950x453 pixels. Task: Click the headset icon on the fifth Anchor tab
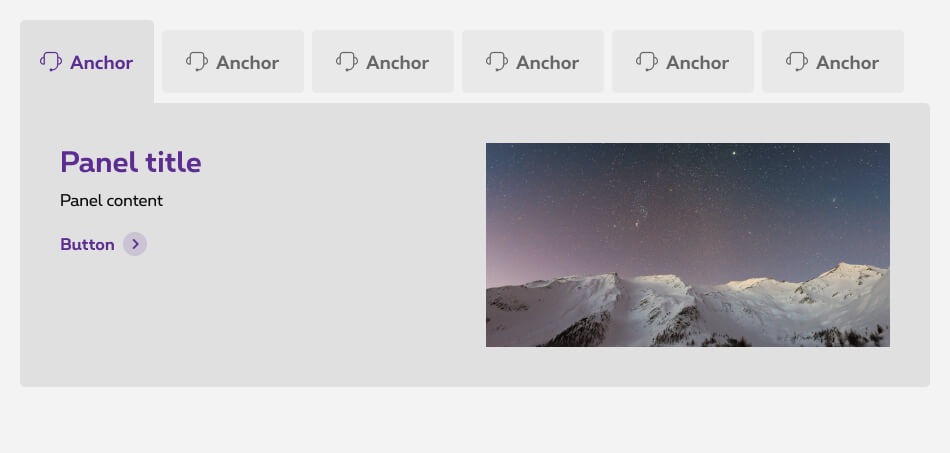[647, 62]
